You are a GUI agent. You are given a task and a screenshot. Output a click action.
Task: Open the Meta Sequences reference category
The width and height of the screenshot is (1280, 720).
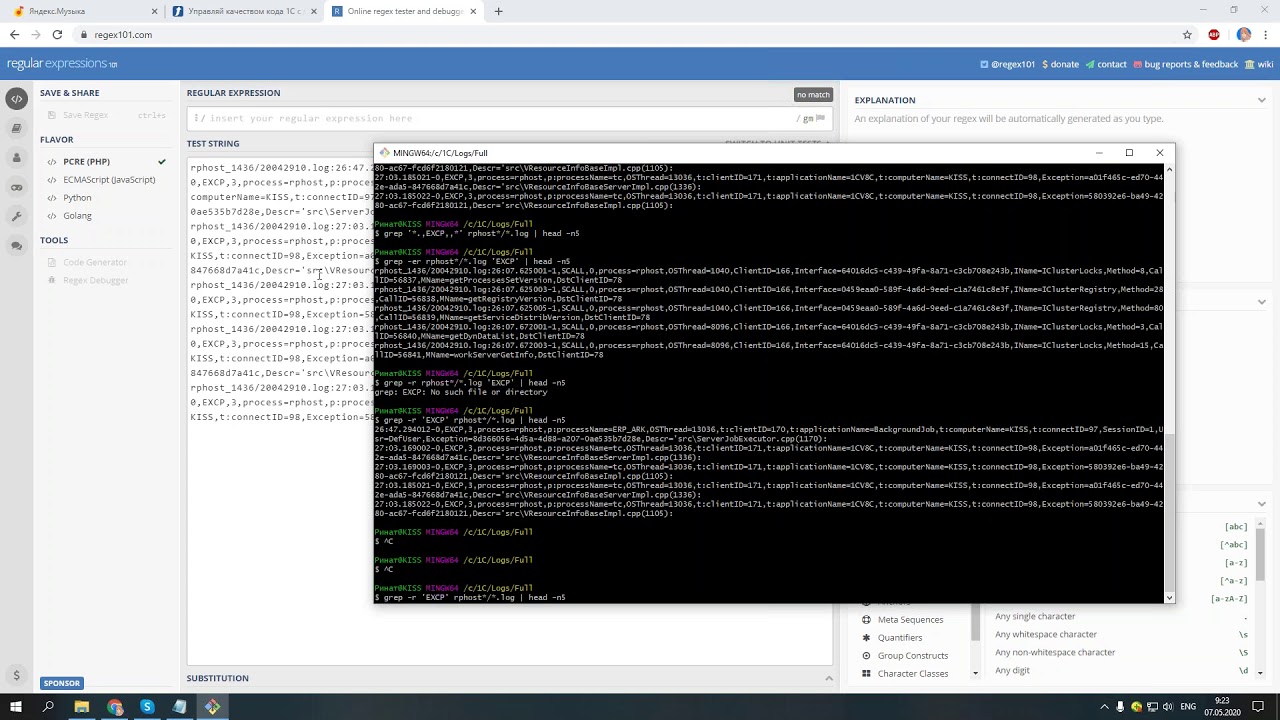click(910, 620)
